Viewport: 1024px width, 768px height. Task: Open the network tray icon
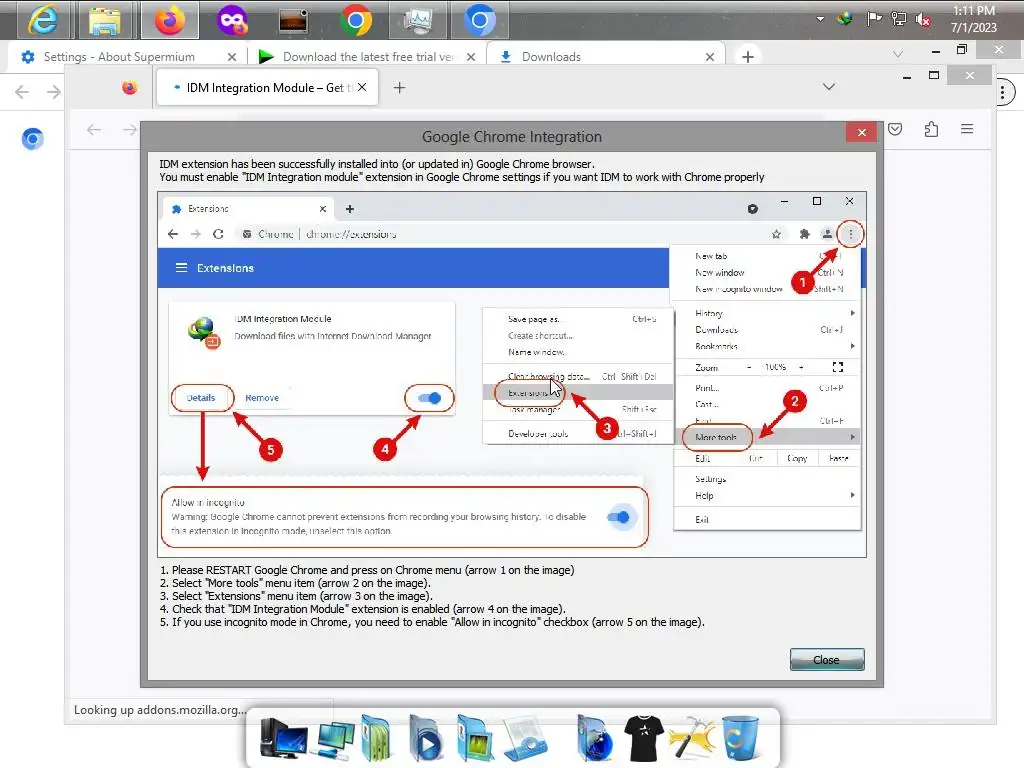click(x=899, y=18)
